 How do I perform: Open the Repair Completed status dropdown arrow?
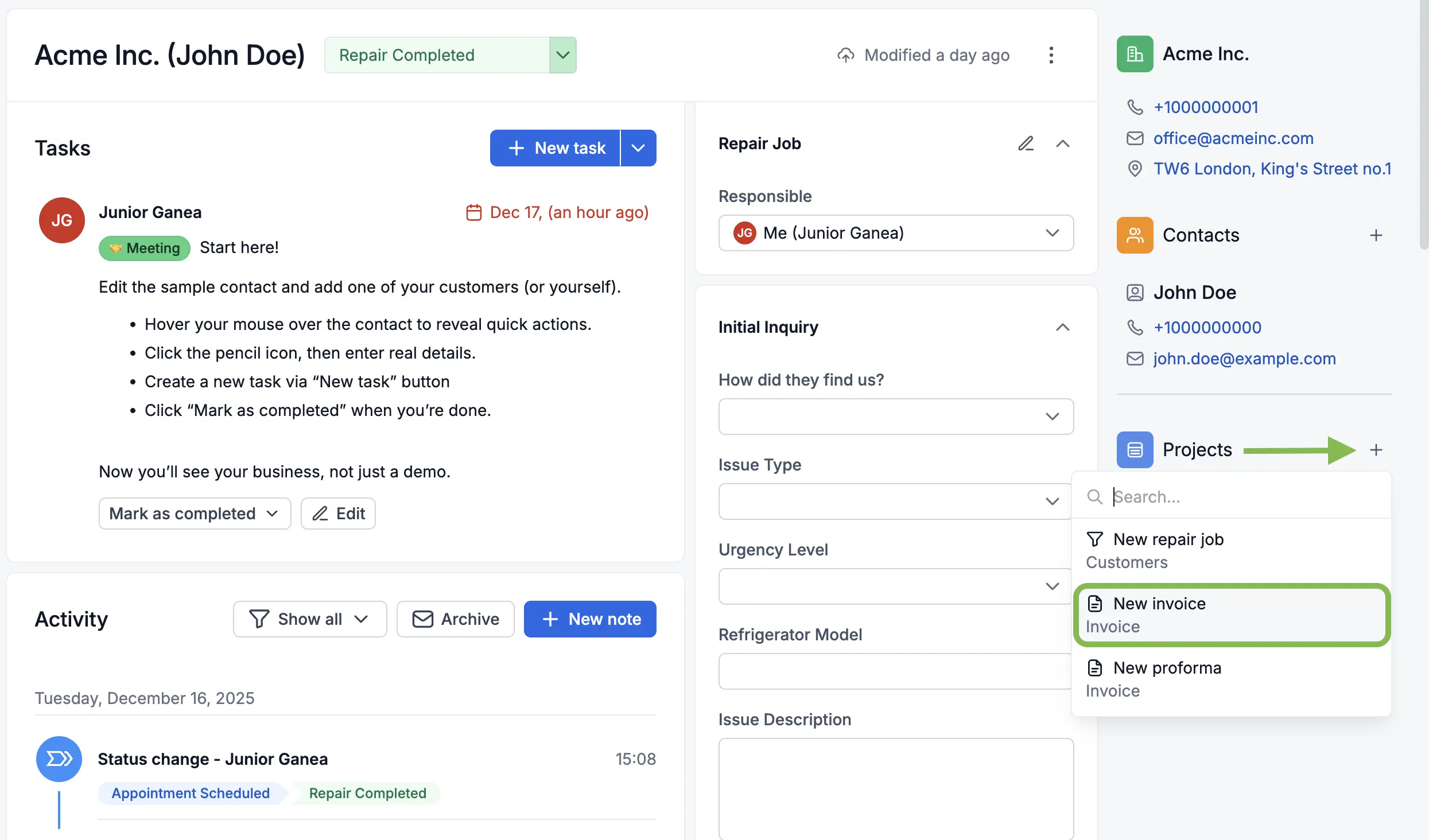pyautogui.click(x=562, y=55)
